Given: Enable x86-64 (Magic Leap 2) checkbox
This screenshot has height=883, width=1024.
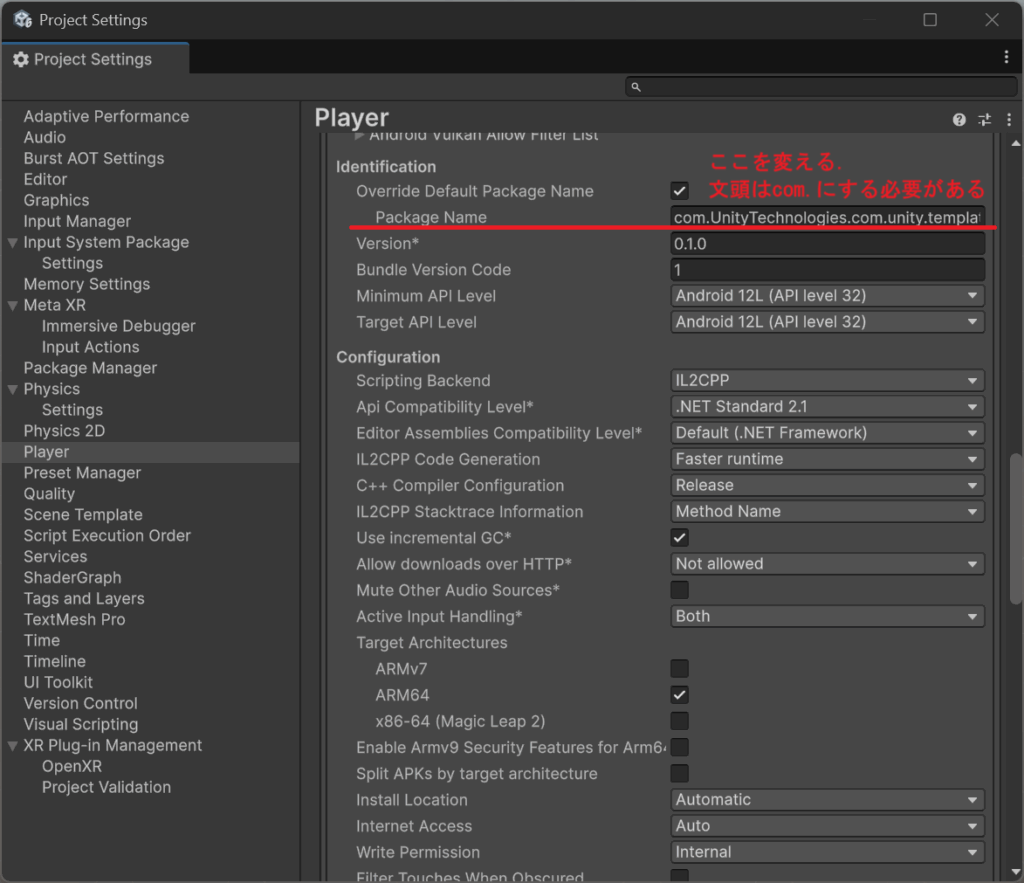Looking at the screenshot, I should click(679, 721).
